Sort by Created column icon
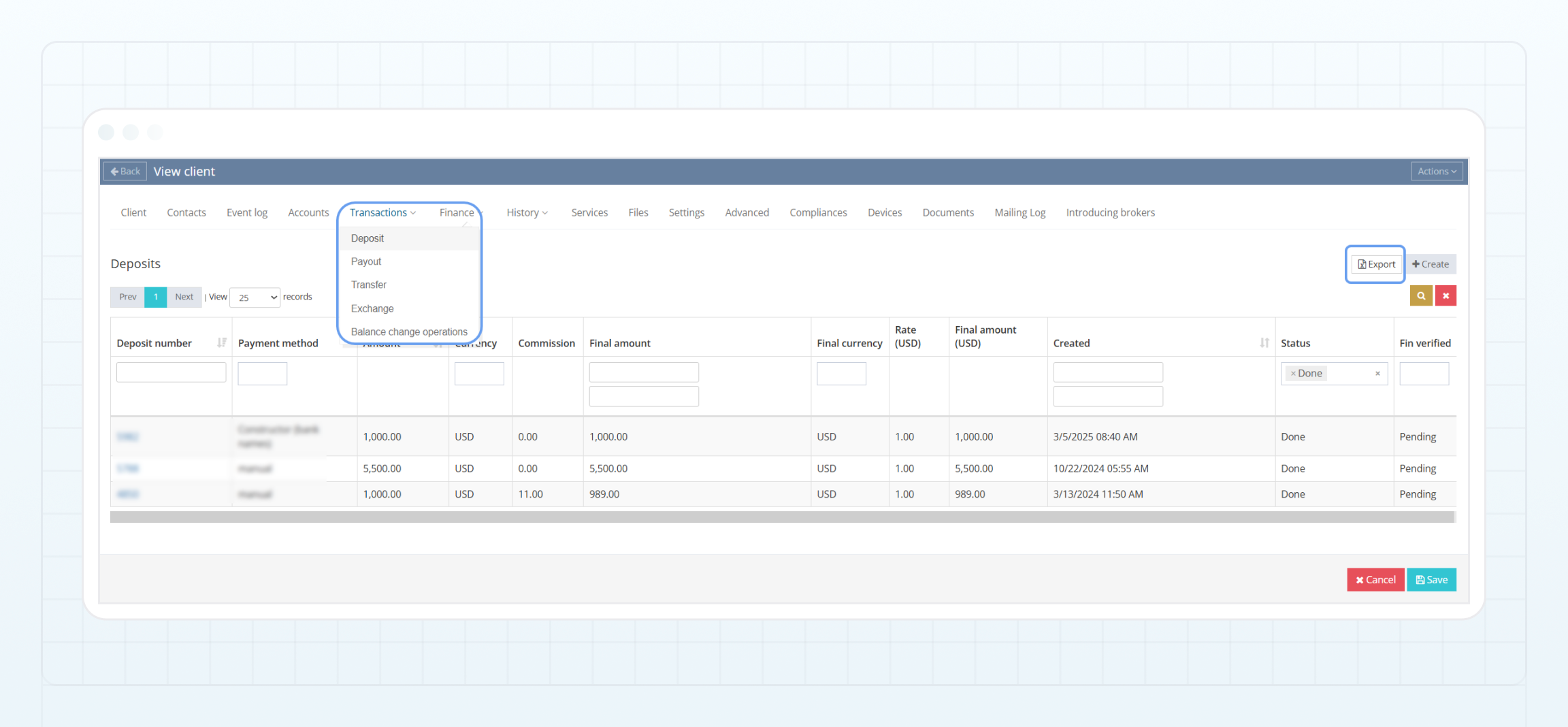 point(1264,343)
